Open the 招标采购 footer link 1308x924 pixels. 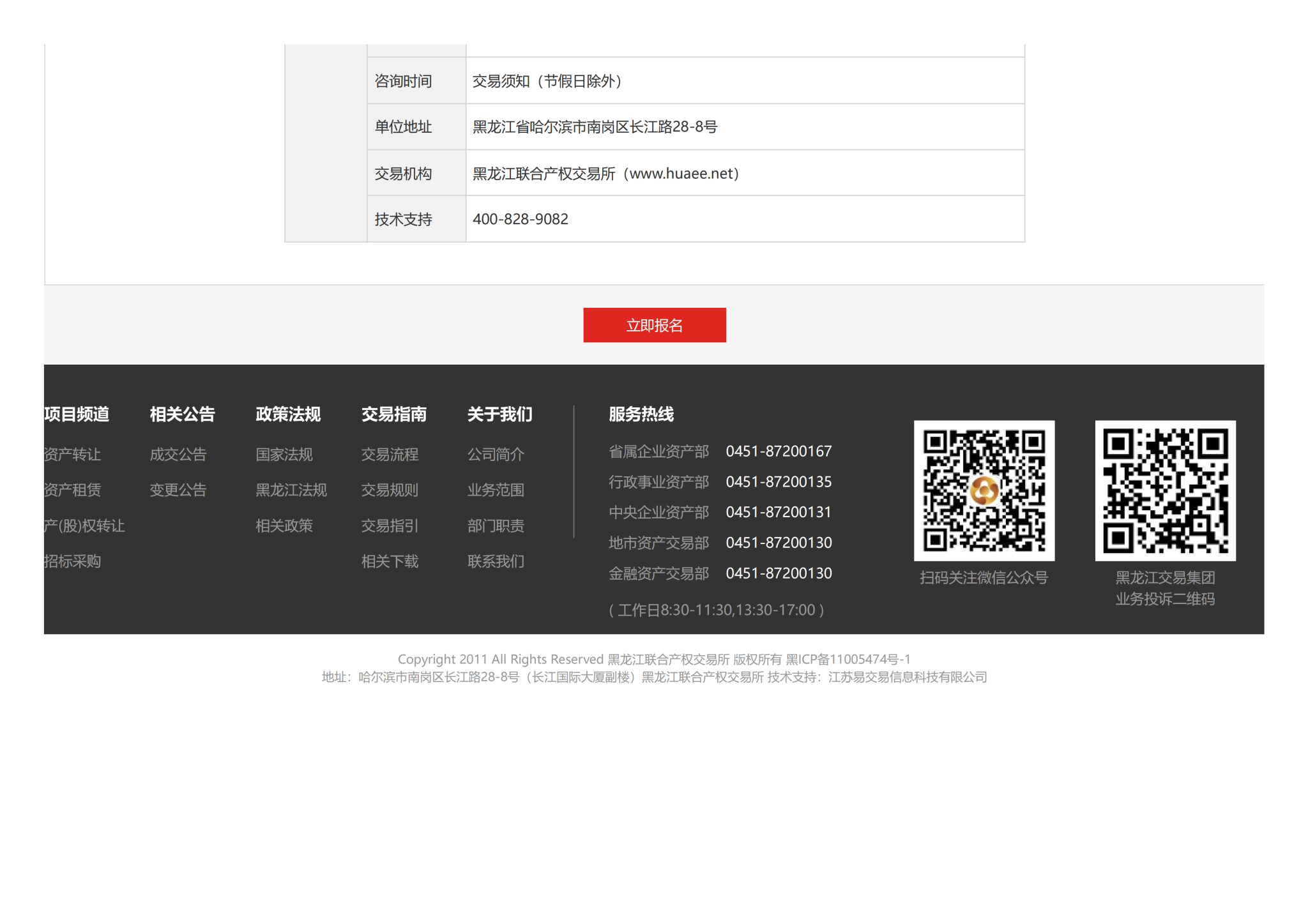pyautogui.click(x=72, y=561)
